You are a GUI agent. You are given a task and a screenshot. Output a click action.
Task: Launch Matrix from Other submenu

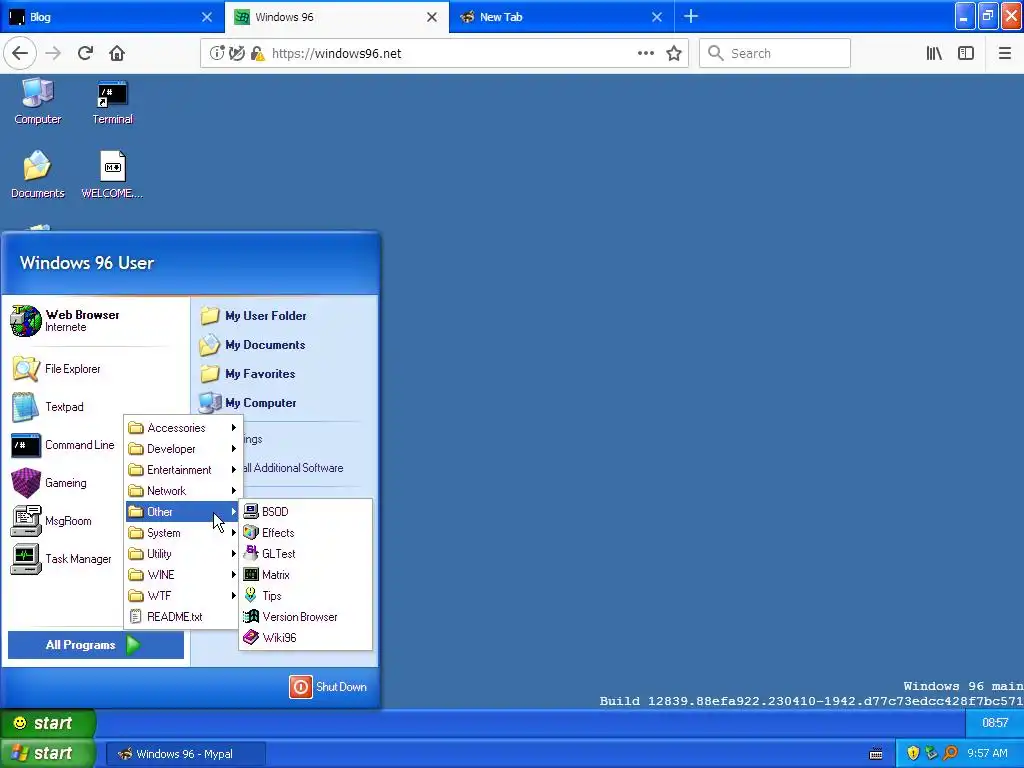[305, 575]
